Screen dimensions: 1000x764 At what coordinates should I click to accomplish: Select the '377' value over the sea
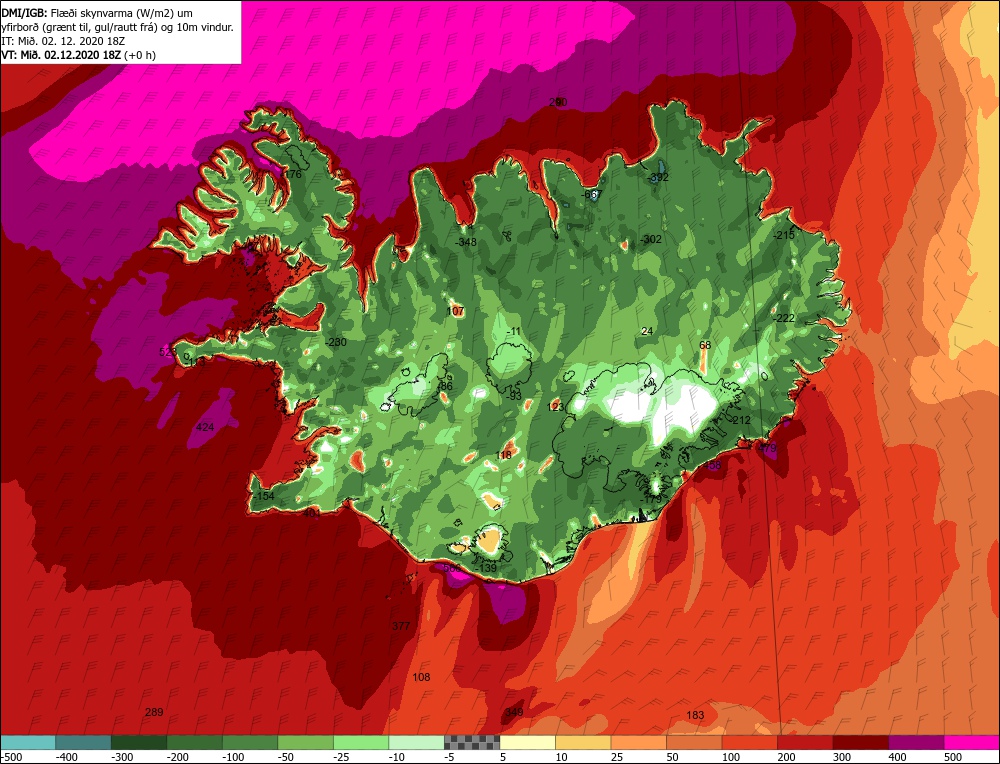pos(401,626)
